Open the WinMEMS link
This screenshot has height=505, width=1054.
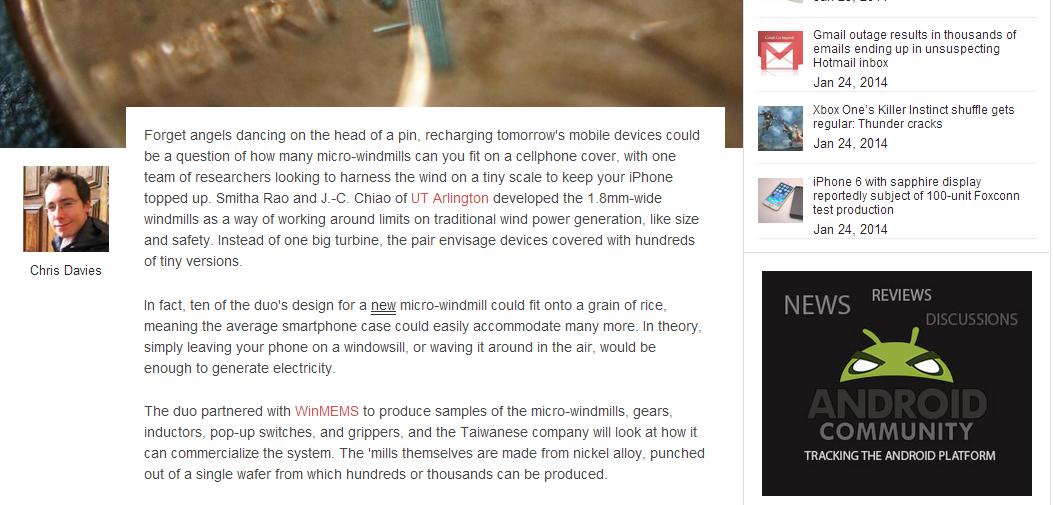point(327,411)
